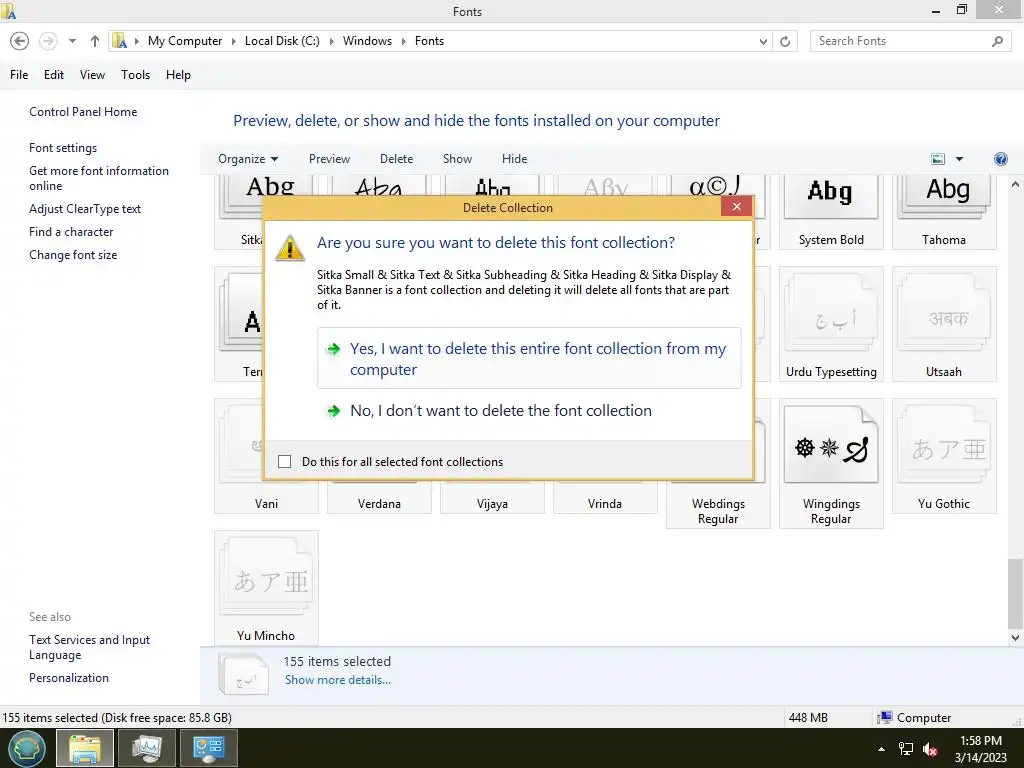
Task: Click the Webdings Regular label
Action: point(718,511)
